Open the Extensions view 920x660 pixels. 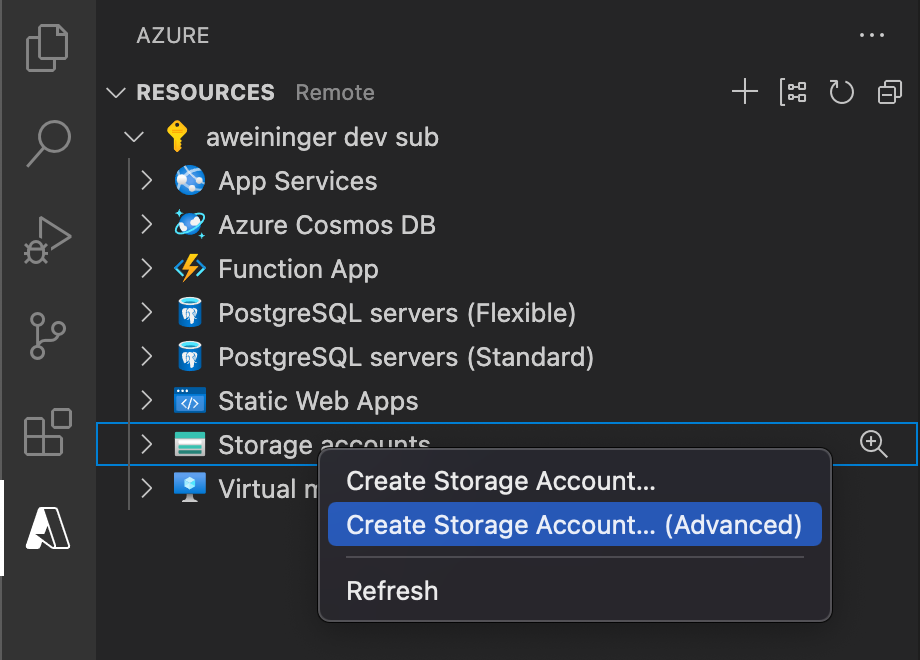click(x=47, y=432)
